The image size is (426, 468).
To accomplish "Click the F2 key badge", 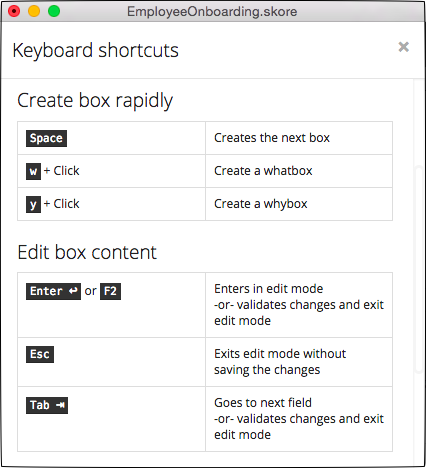I will click(110, 291).
